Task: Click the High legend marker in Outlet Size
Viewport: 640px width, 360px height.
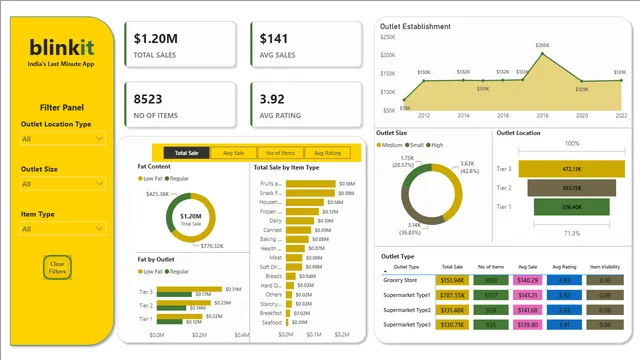Action: [x=428, y=145]
